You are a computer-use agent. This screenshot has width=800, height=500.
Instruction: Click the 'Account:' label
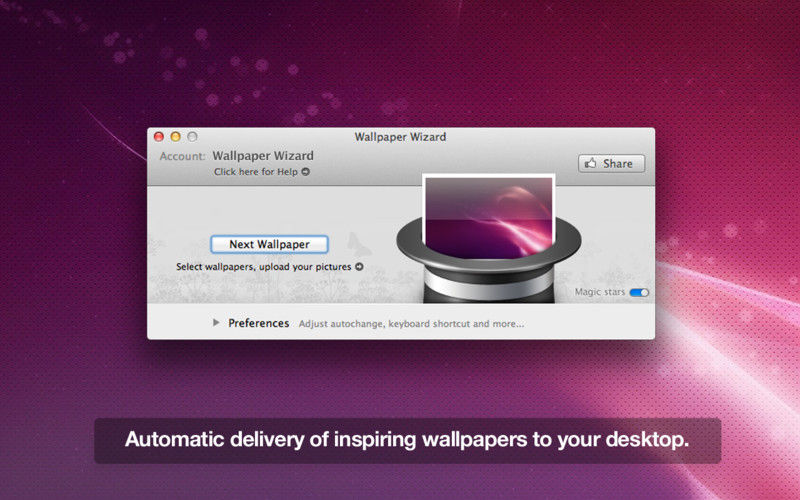coord(182,156)
